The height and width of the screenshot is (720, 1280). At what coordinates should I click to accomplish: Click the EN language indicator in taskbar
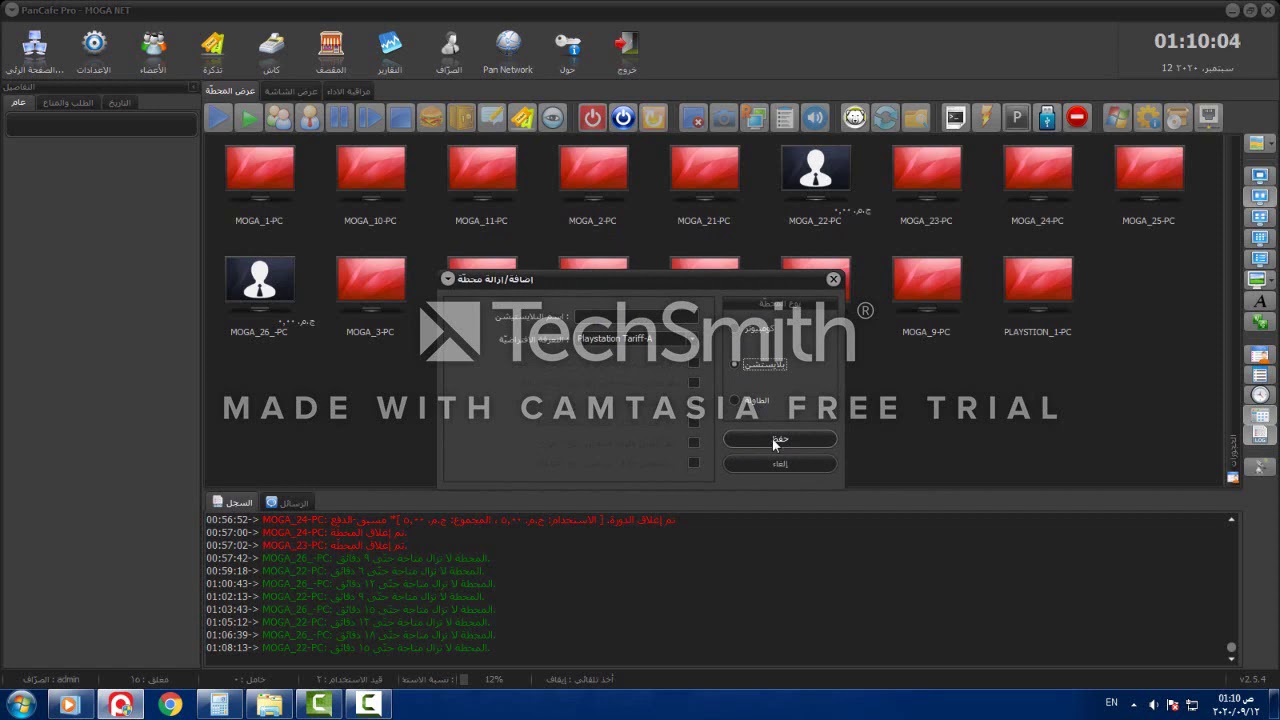click(x=1111, y=703)
